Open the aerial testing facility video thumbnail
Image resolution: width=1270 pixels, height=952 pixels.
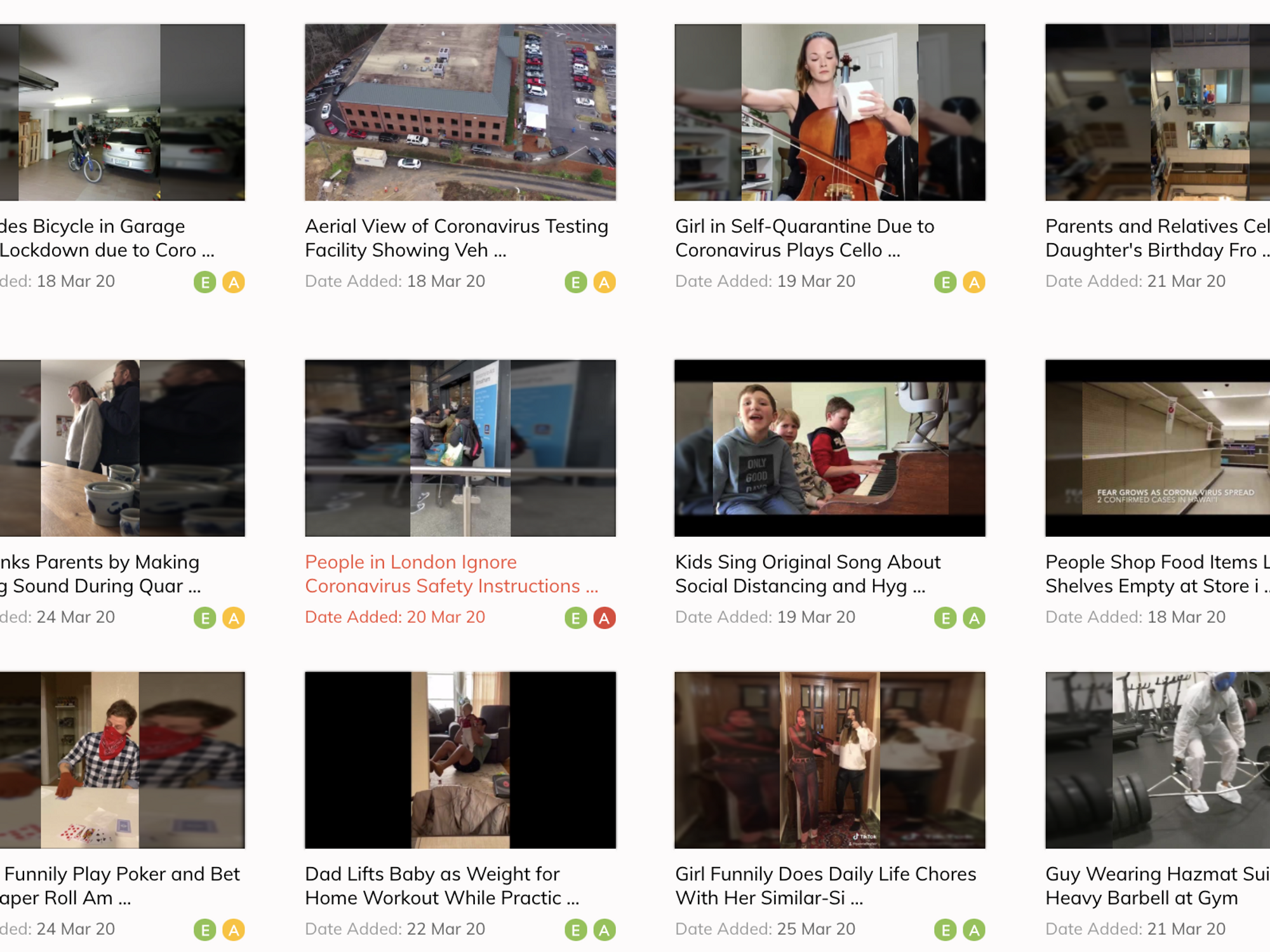coord(460,112)
